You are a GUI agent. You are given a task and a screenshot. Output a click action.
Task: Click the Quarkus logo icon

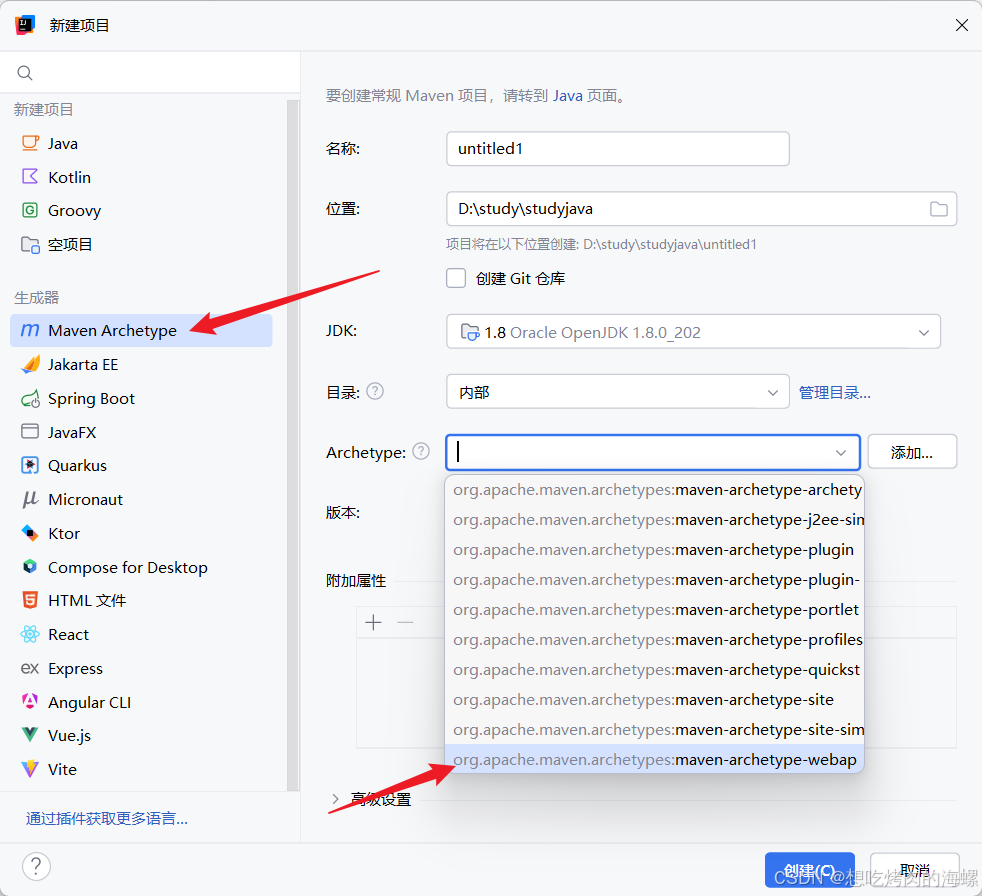click(x=30, y=465)
